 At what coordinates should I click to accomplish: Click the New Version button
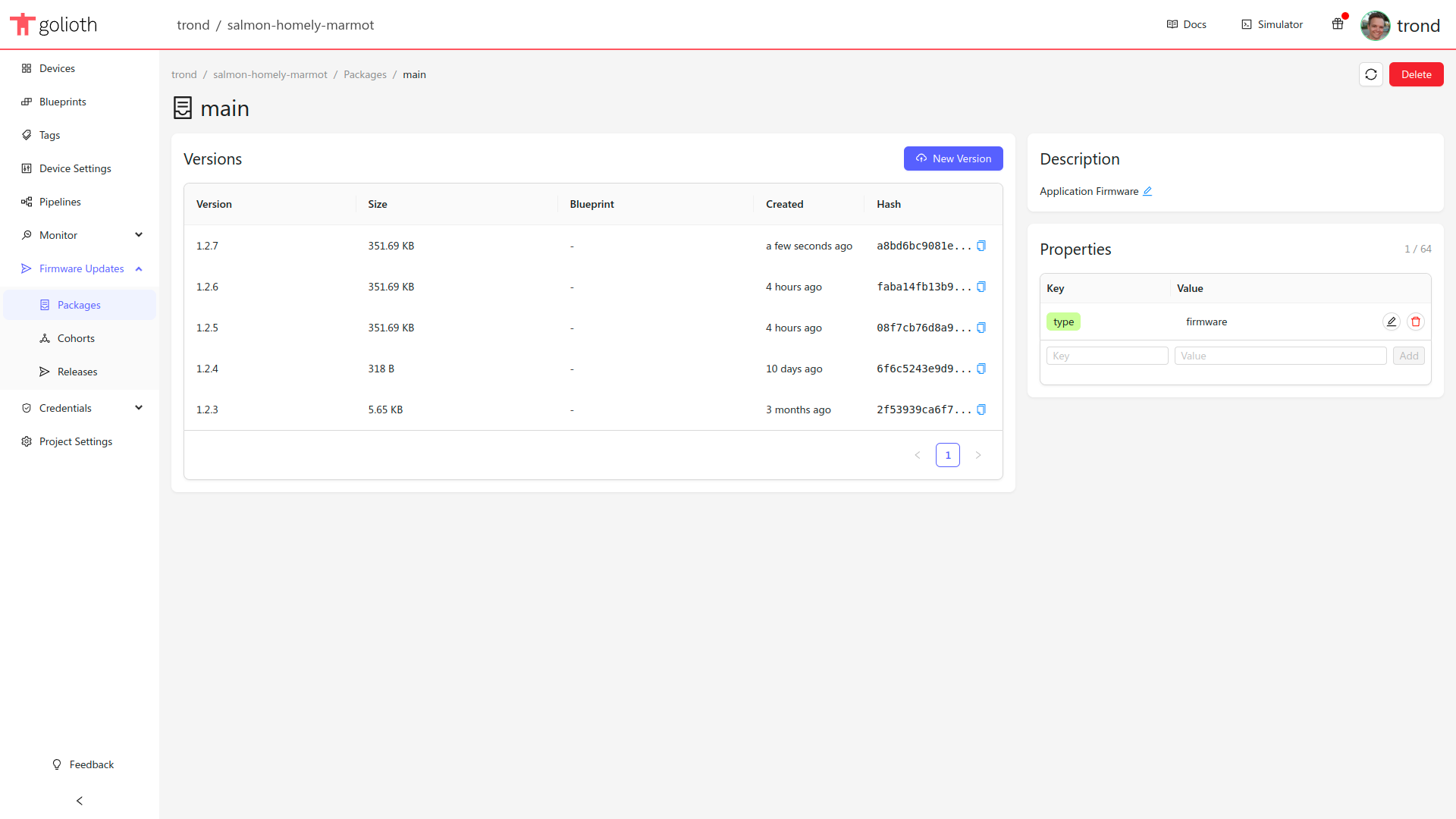[x=953, y=158]
